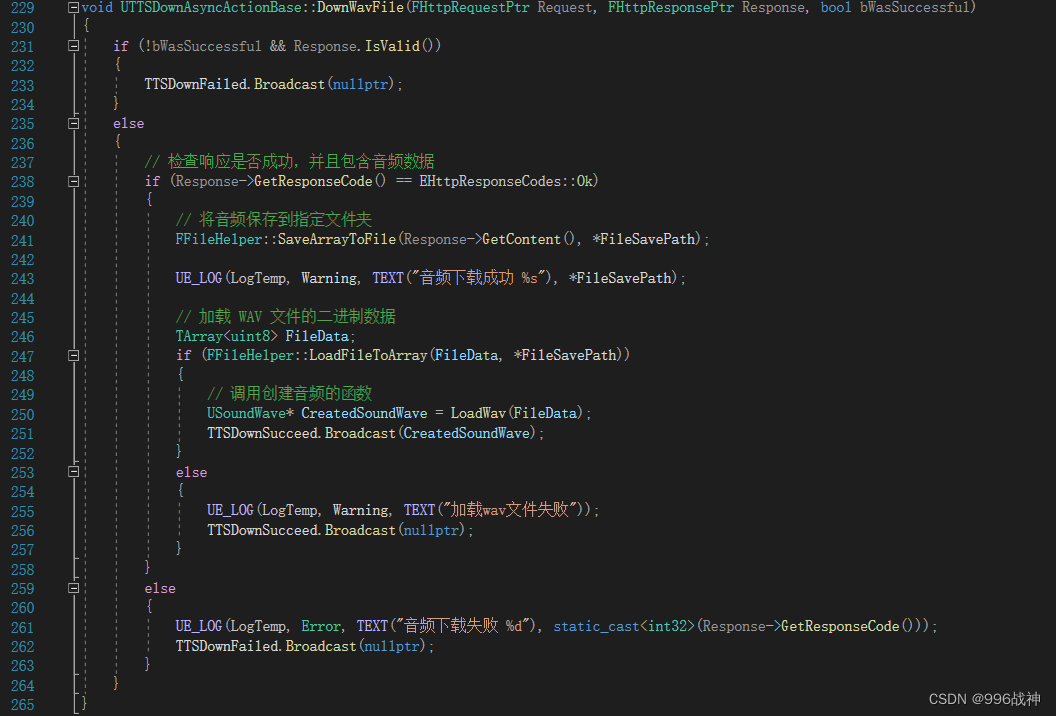Click line number 250 in the gutter
The height and width of the screenshot is (716, 1056).
point(22,414)
